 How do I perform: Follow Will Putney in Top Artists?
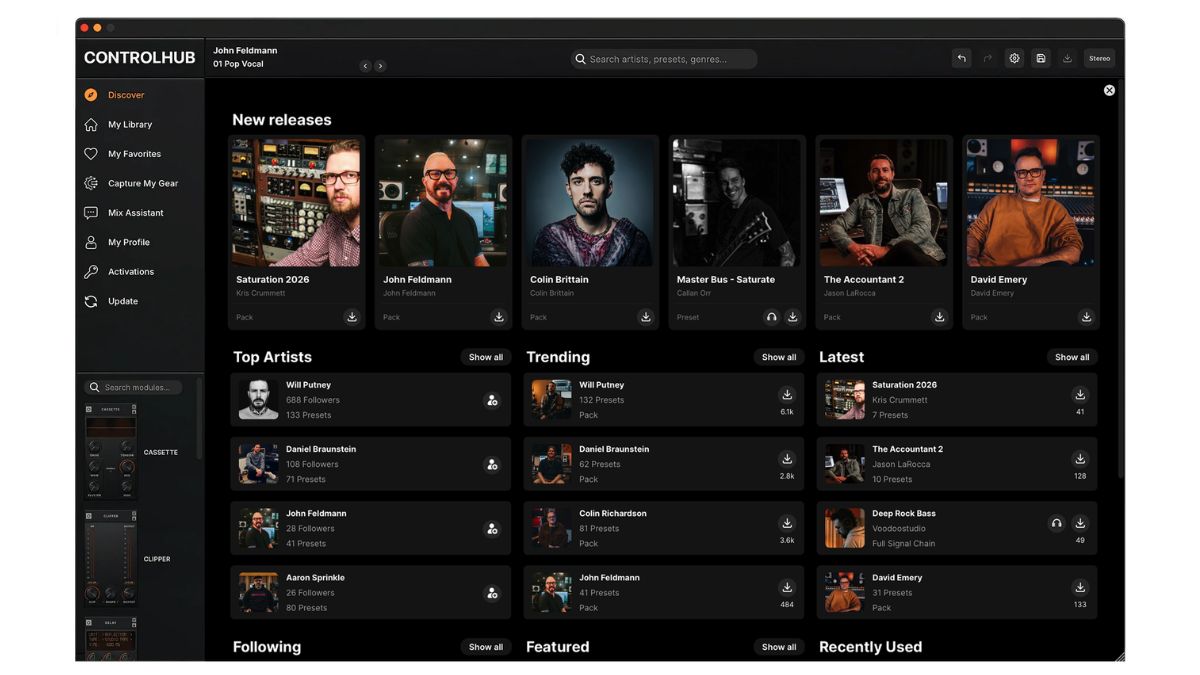coord(492,400)
